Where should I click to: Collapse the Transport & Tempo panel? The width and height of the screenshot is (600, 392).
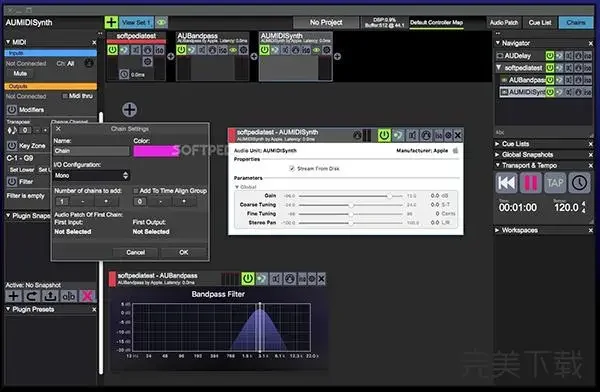click(497, 165)
